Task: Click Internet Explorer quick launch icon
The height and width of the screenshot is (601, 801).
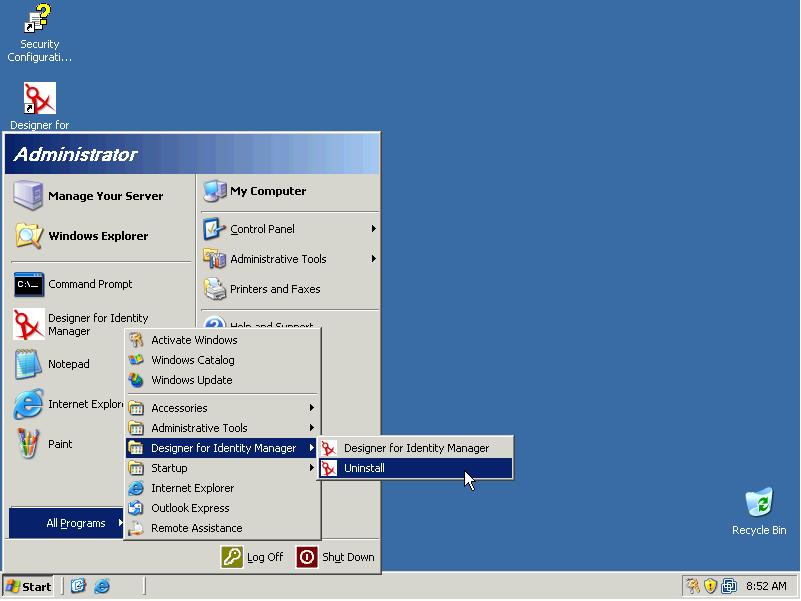Action: point(102,586)
